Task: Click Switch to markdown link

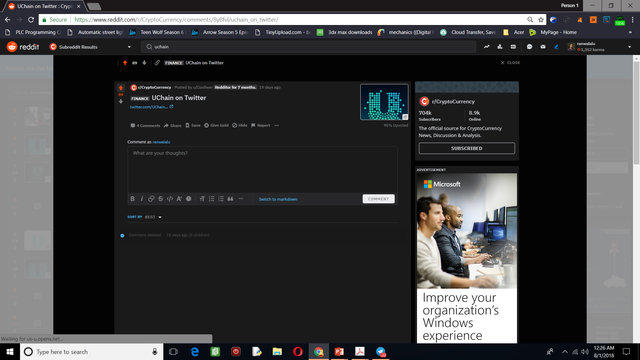Action: point(278,199)
